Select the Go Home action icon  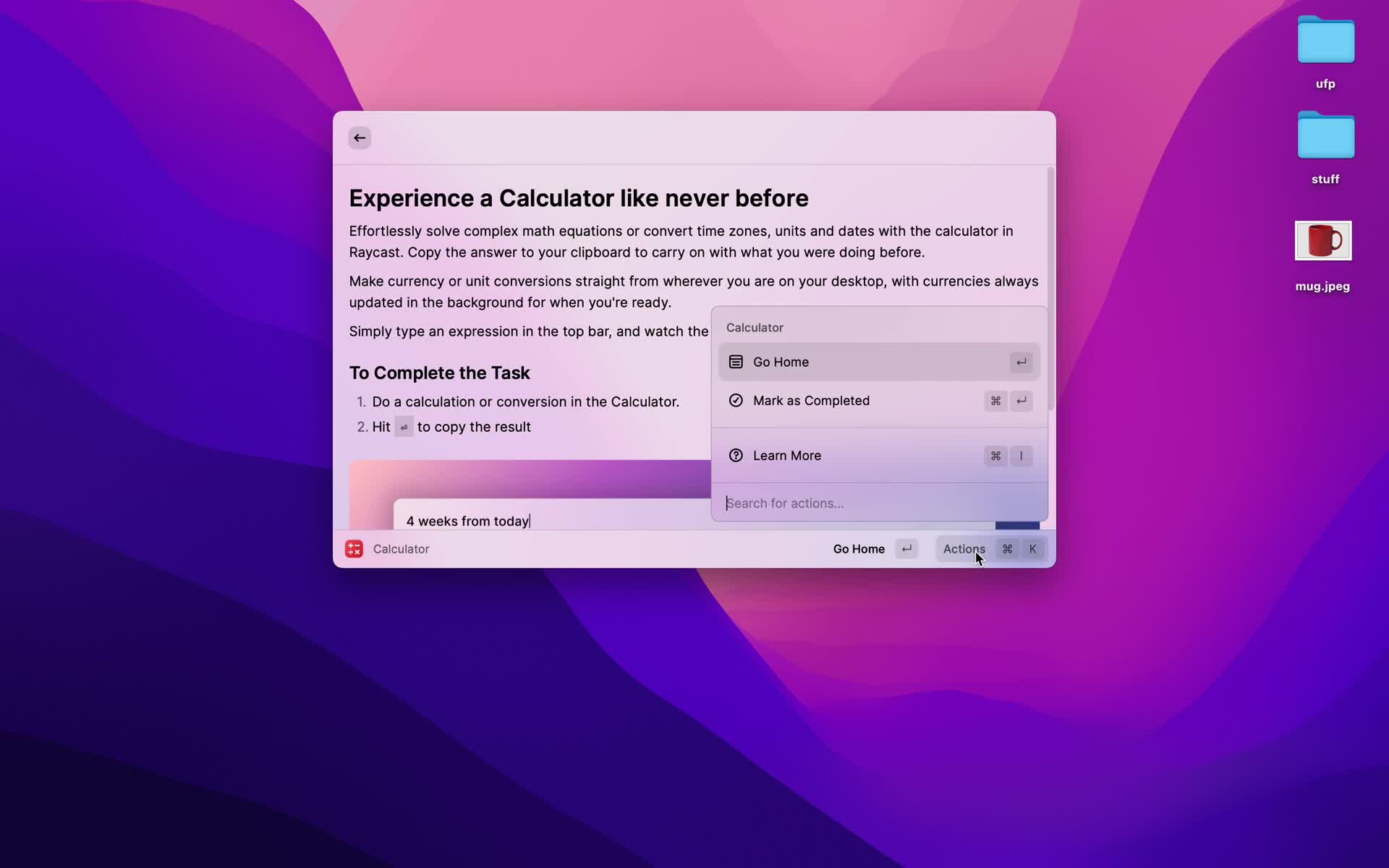coord(736,361)
